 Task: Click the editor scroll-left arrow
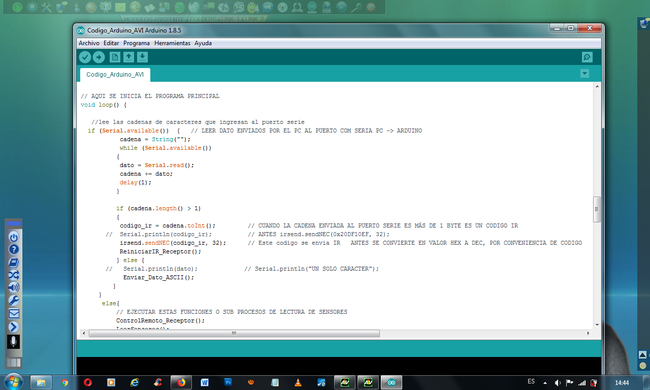[84, 333]
